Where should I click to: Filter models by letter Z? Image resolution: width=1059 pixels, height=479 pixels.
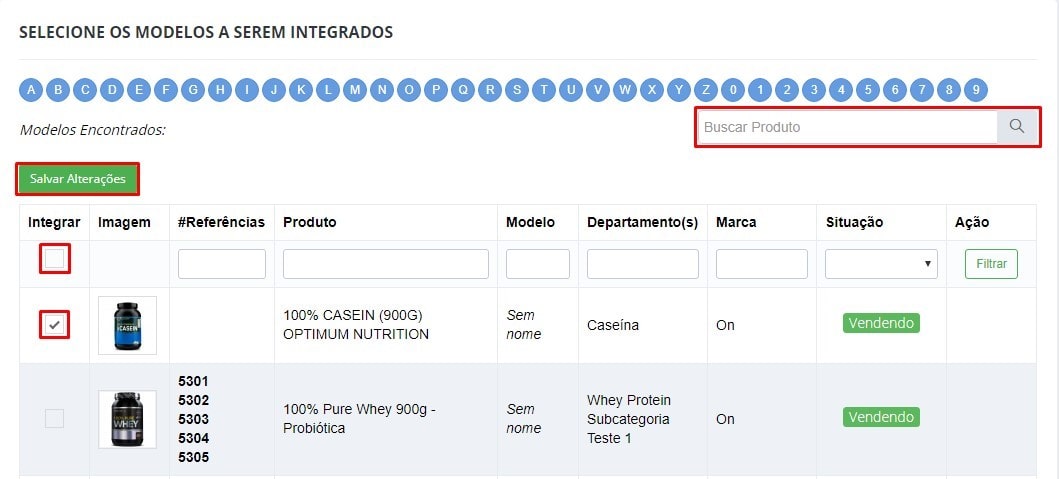click(706, 90)
